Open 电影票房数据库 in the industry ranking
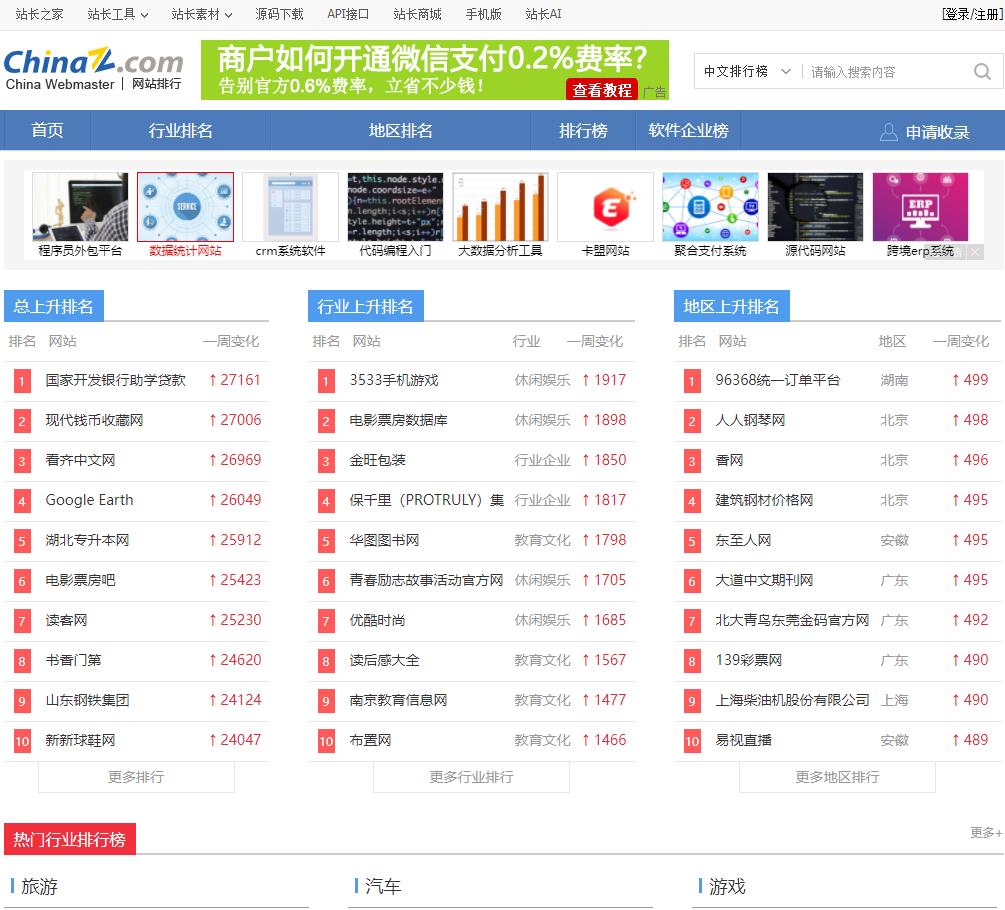The width and height of the screenshot is (1005, 910). [x=398, y=420]
